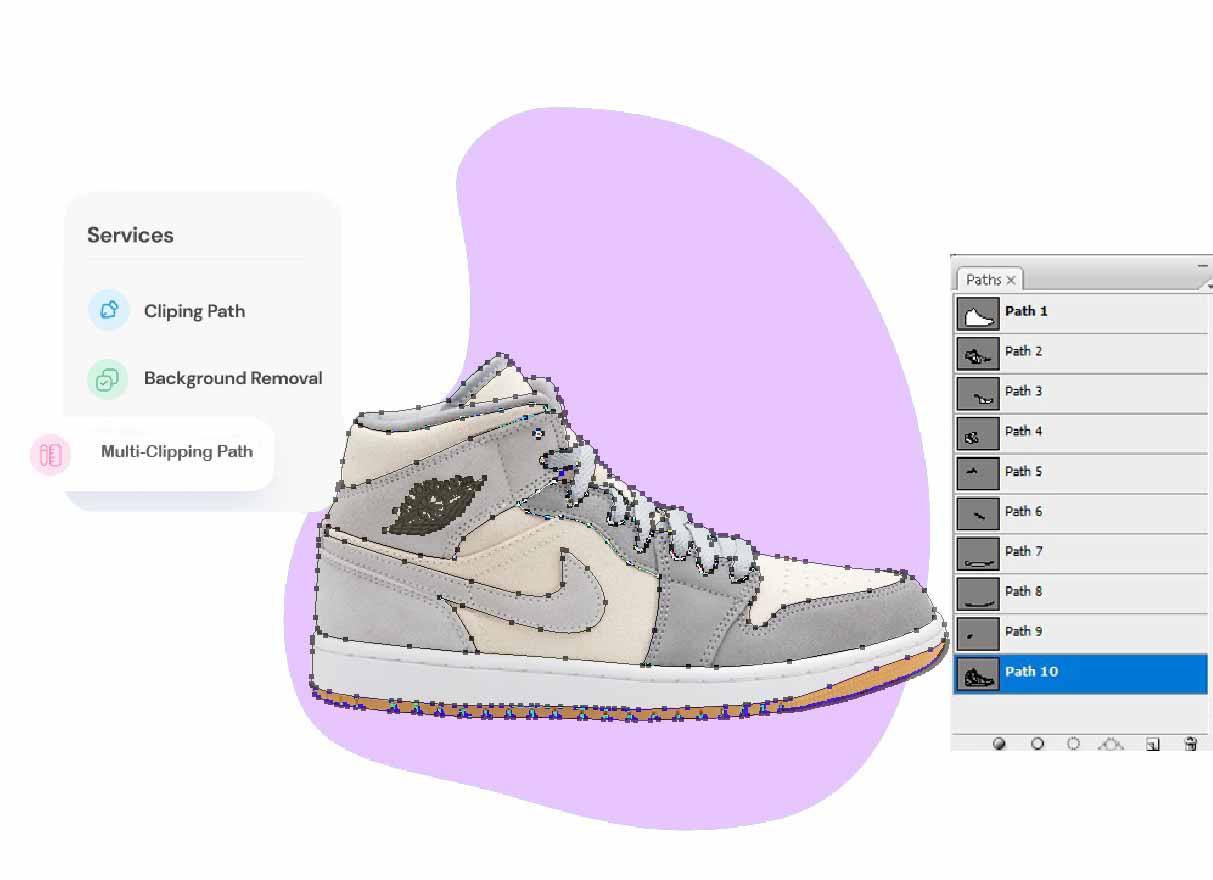Open the Cliping Path service link
This screenshot has width=1213, height=880.
click(x=194, y=311)
